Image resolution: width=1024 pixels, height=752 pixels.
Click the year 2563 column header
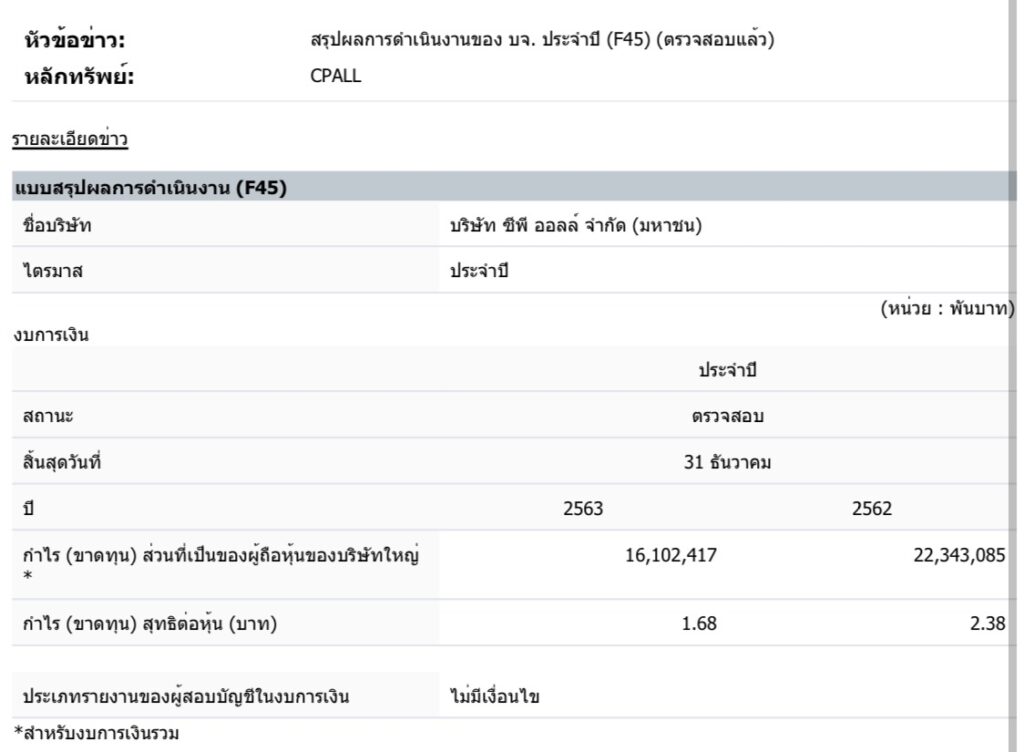[x=584, y=507]
